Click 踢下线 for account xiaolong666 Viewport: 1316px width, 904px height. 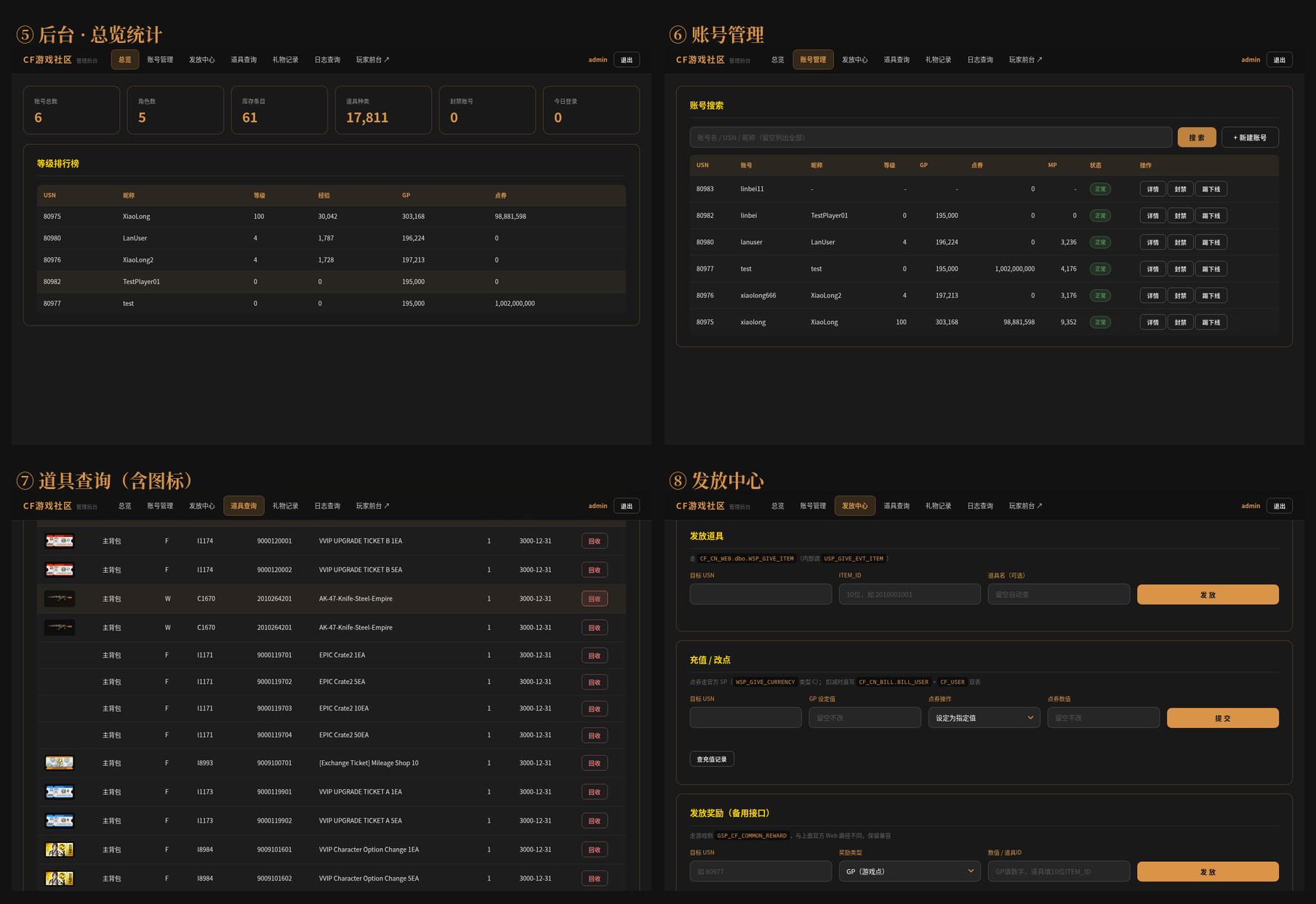point(1211,296)
